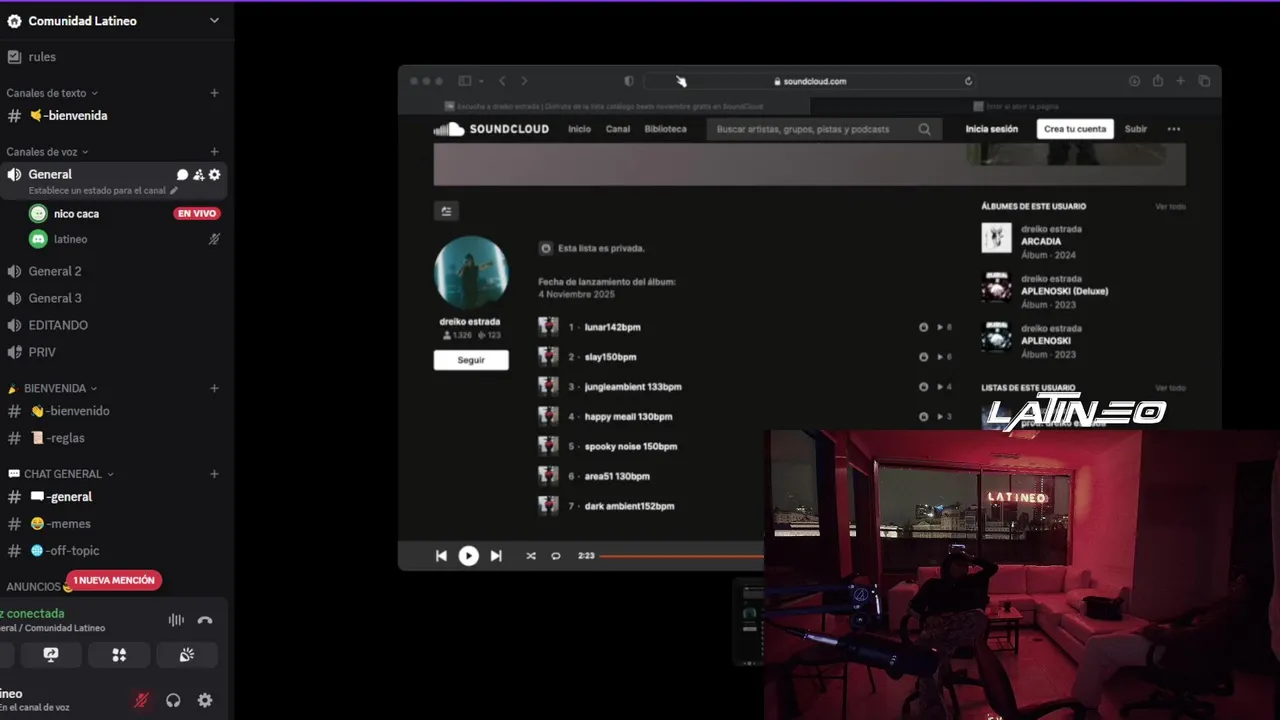The image size is (1280, 720).
Task: Collapse the BIENVENIDA category
Action: point(52,388)
